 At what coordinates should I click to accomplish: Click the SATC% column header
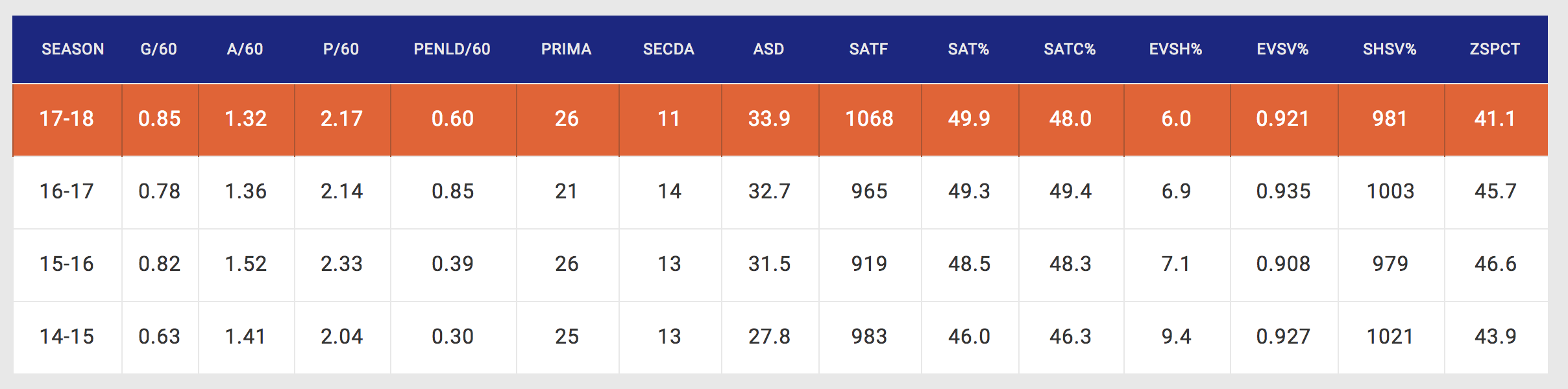coord(1070,49)
